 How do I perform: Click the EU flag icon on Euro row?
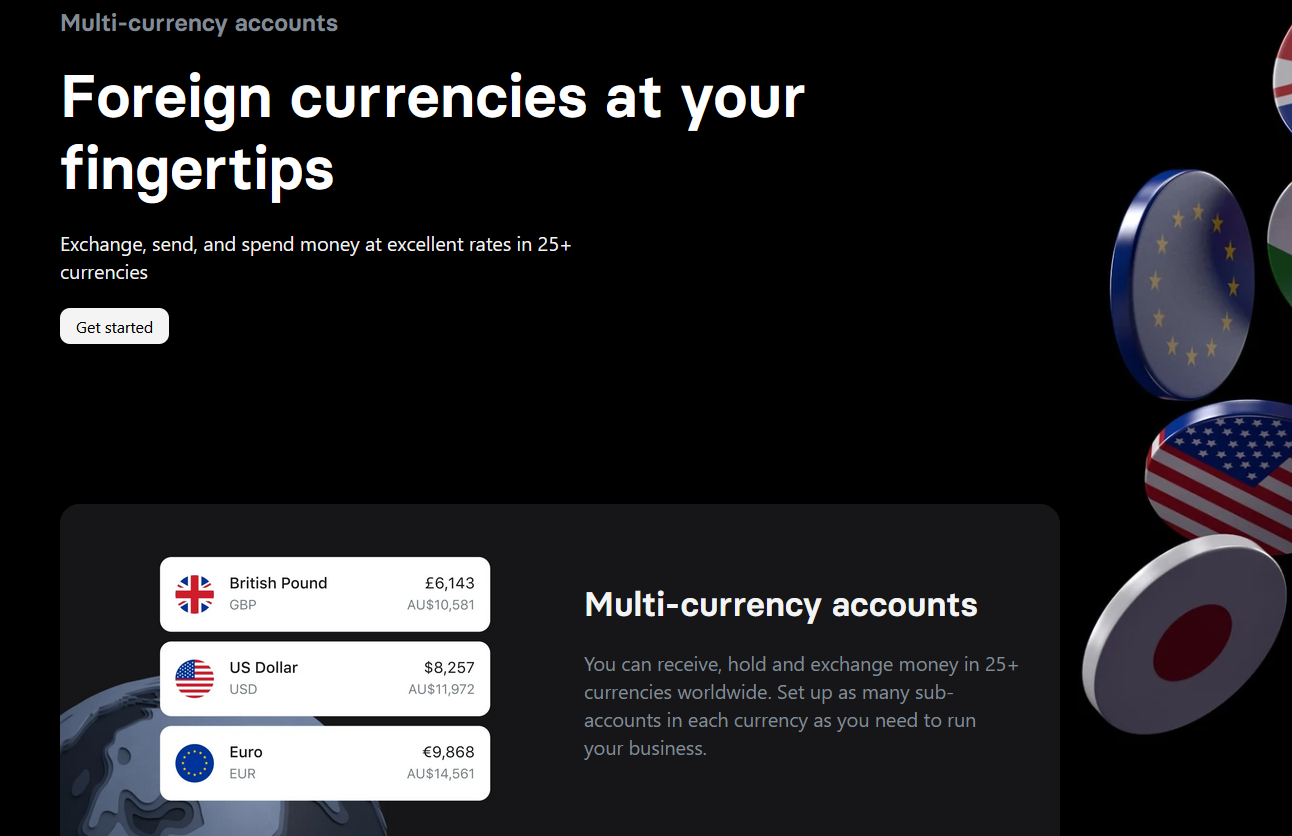[194, 763]
